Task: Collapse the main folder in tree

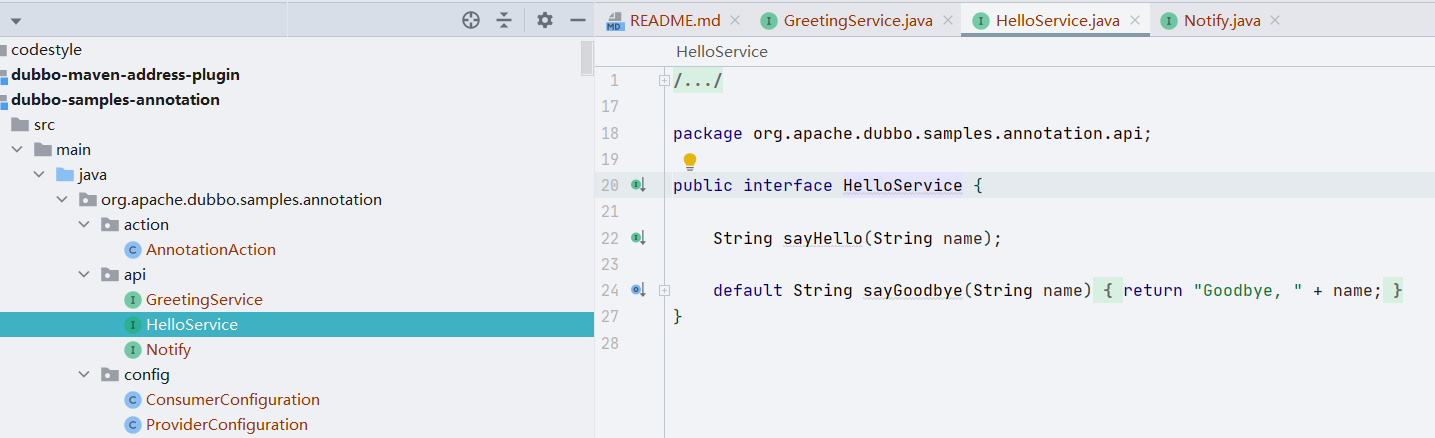Action: (x=17, y=149)
